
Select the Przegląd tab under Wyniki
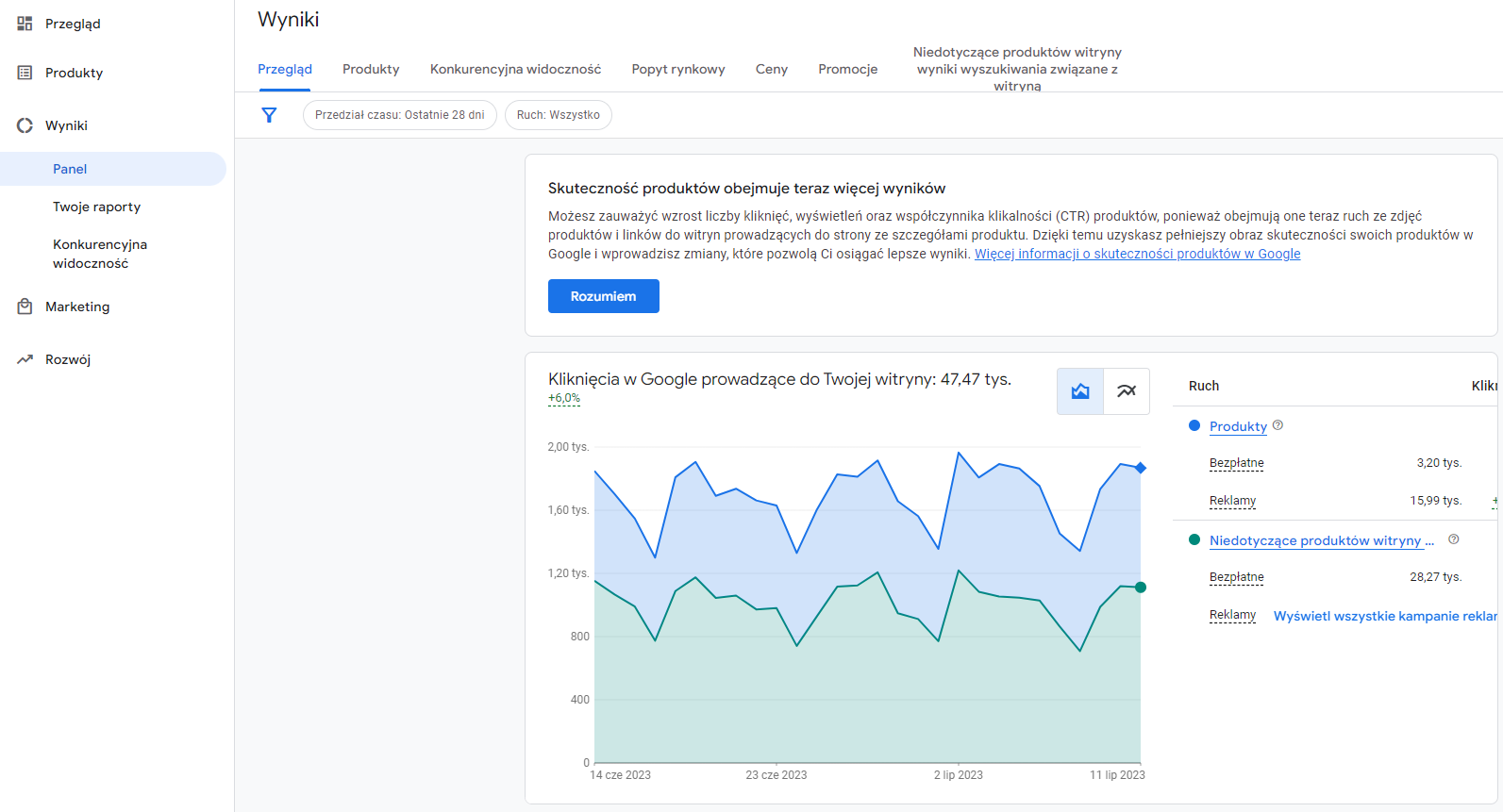pos(285,69)
